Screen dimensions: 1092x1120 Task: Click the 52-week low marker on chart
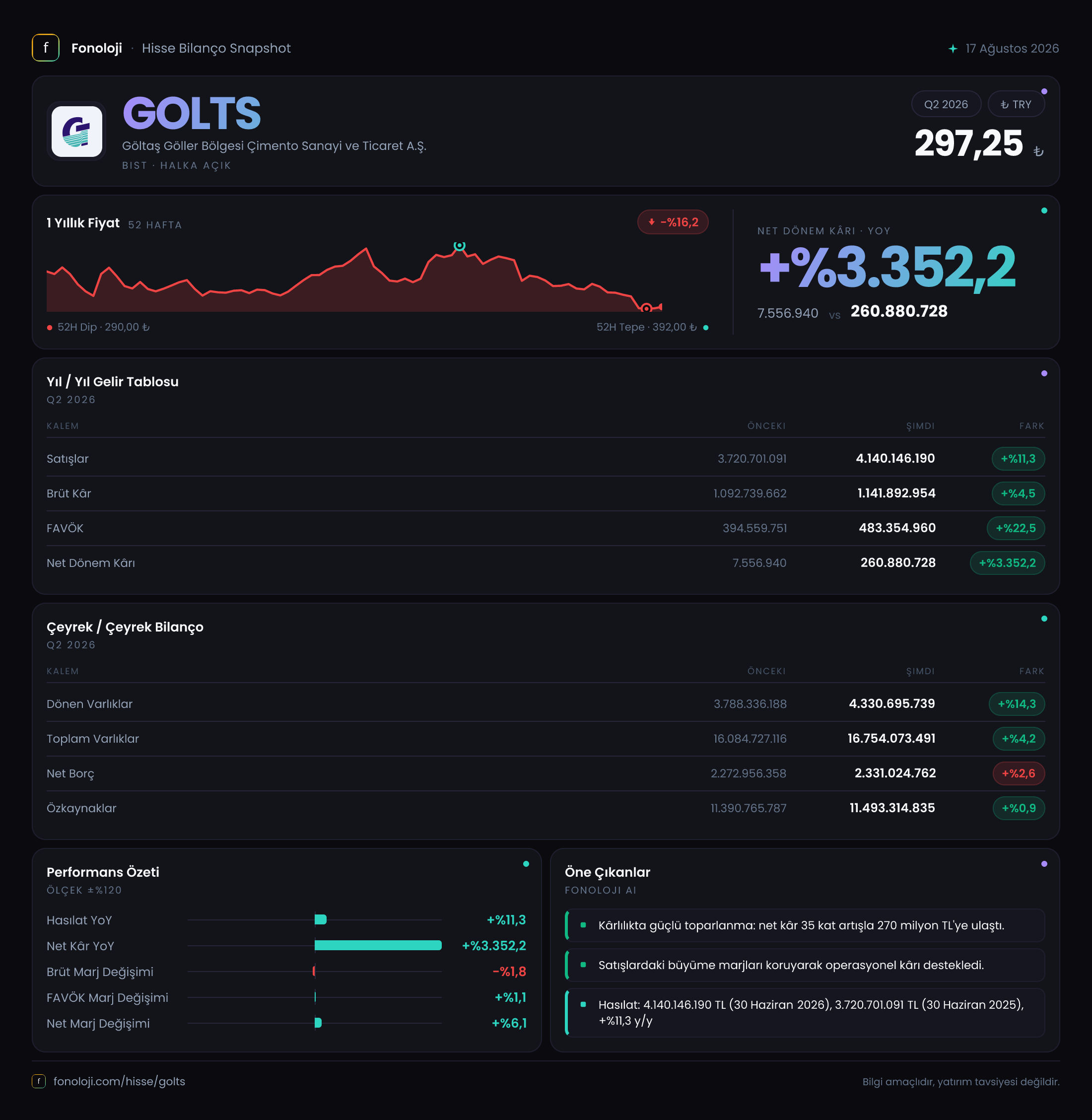tap(646, 308)
